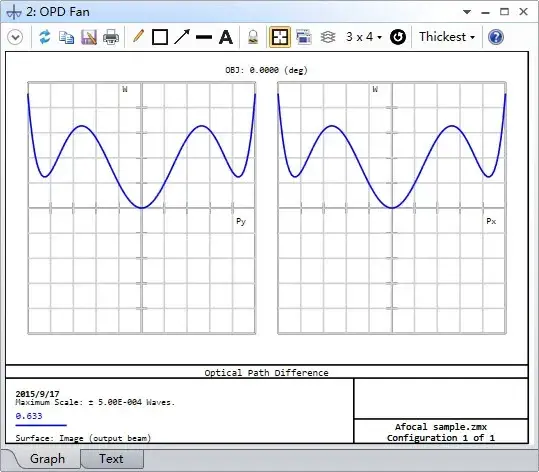
Task: Open help with the question mark icon
Action: (496, 37)
